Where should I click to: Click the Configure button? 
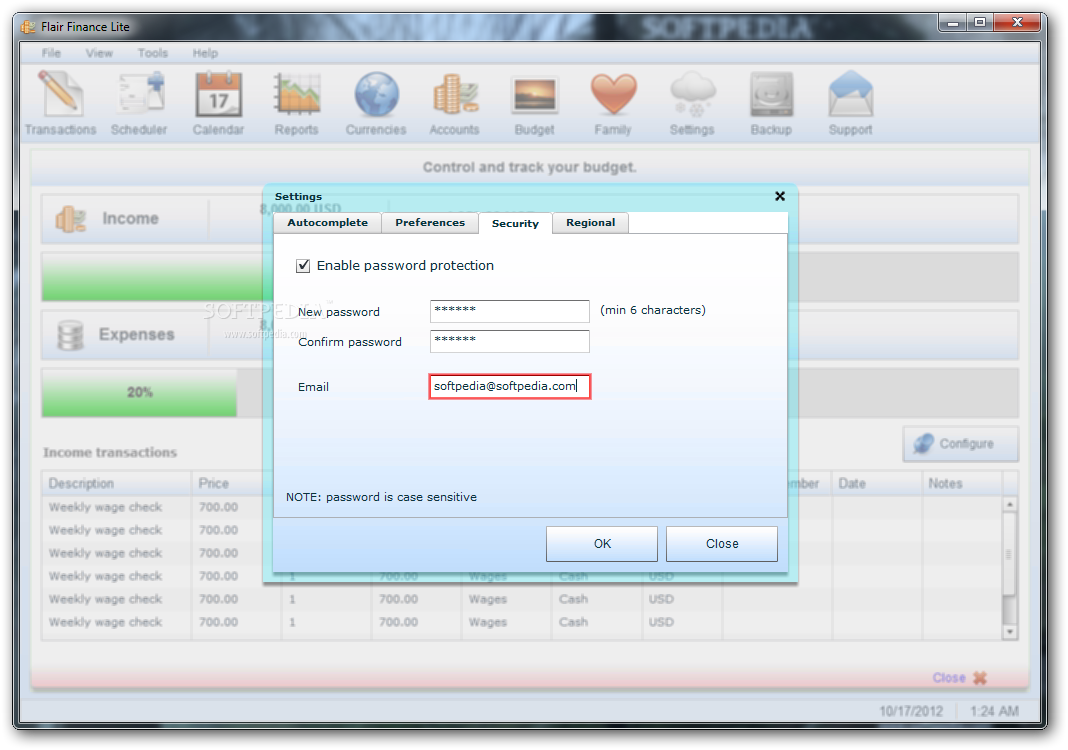[x=960, y=444]
